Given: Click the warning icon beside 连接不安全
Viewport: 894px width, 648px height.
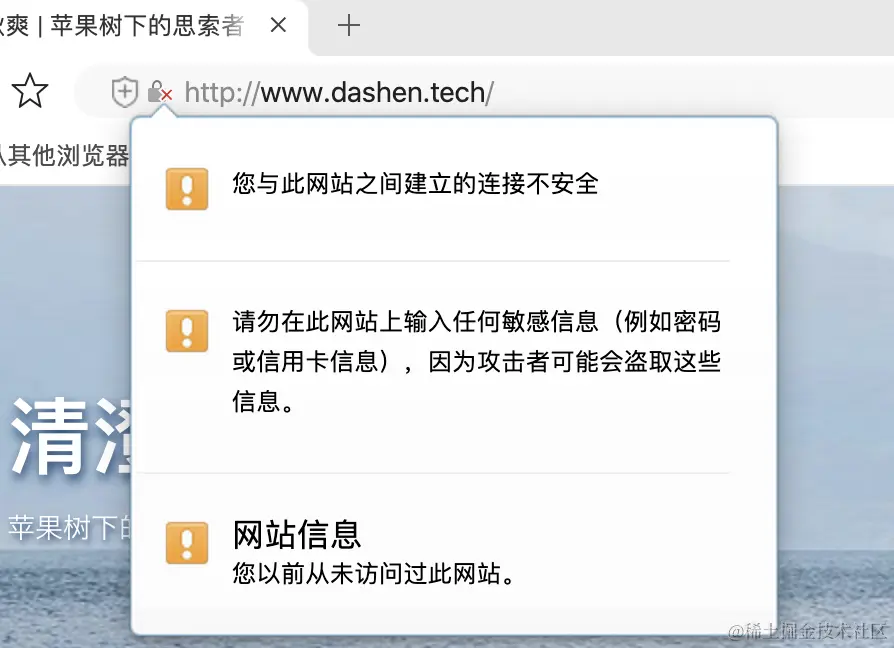Looking at the screenshot, I should 187,189.
